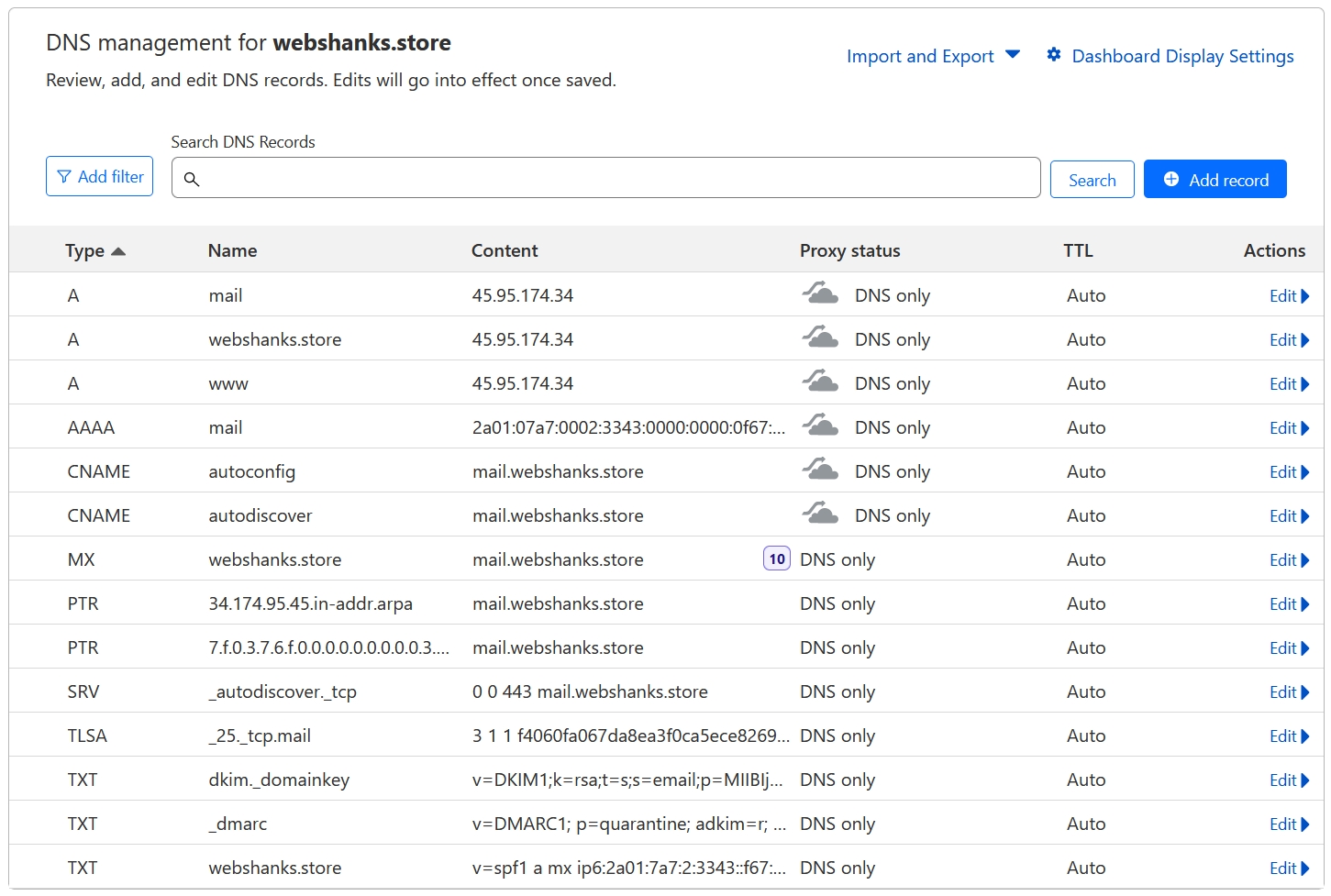1331x896 pixels.
Task: Open the Add filter option
Action: point(100,176)
